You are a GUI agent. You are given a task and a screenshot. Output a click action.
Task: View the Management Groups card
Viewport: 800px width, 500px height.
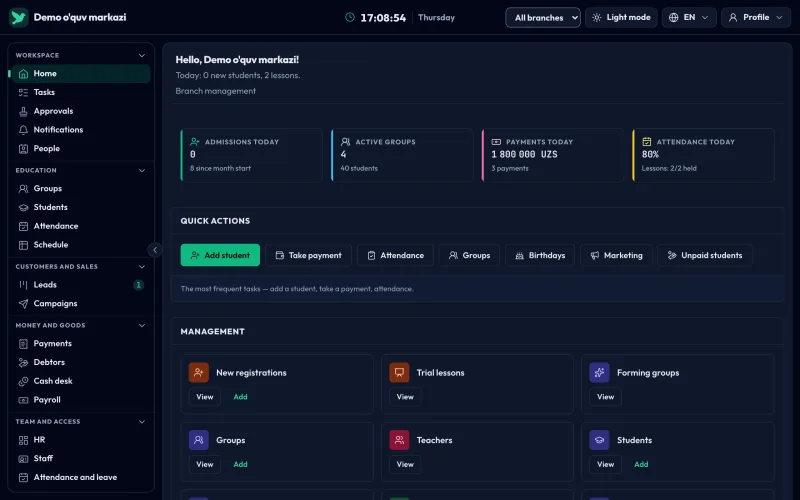pyautogui.click(x=205, y=464)
